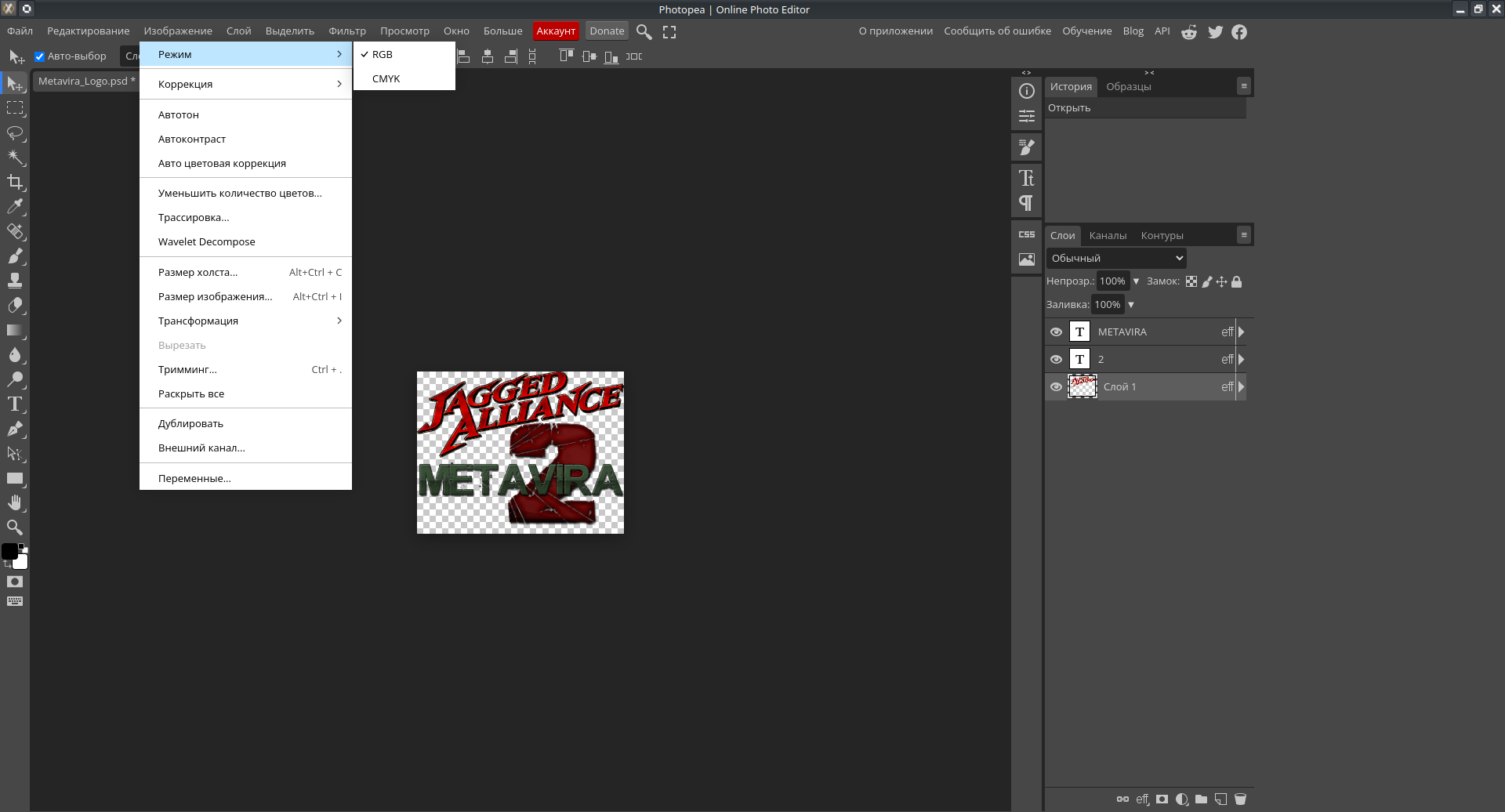
Task: Choose CMYK color mode
Action: point(386,79)
